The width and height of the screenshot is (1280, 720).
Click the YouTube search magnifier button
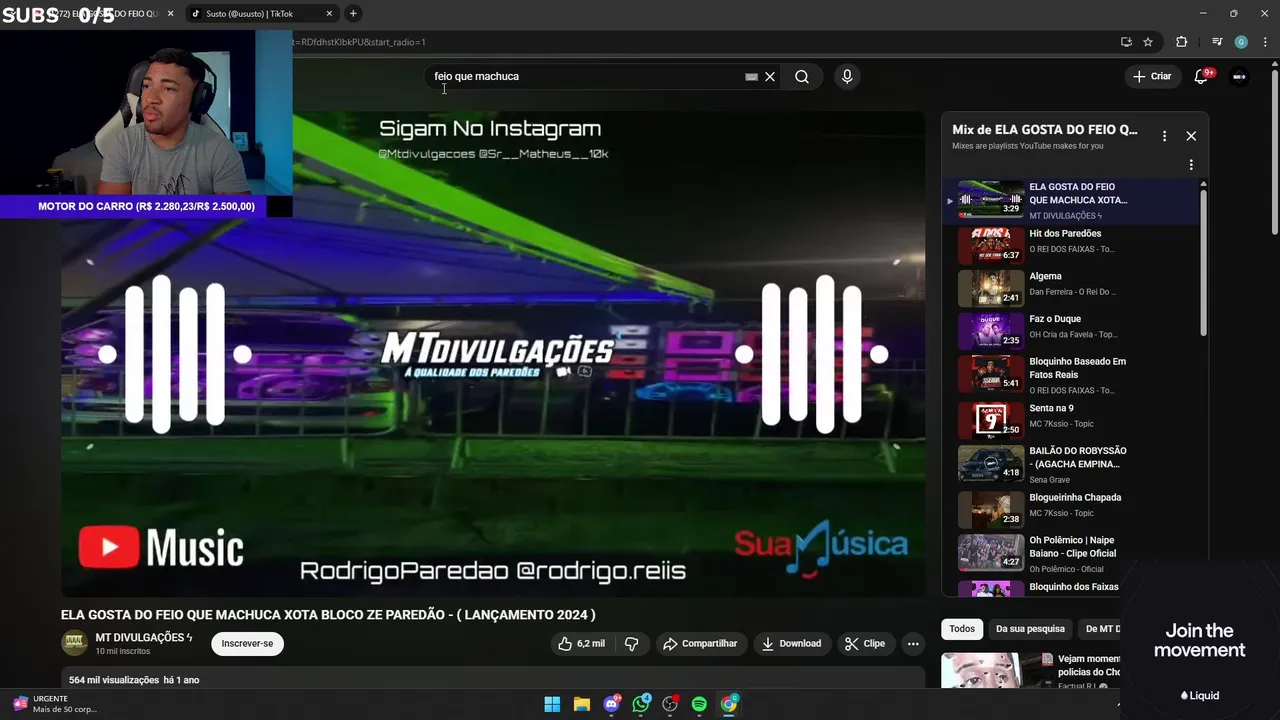coord(802,77)
